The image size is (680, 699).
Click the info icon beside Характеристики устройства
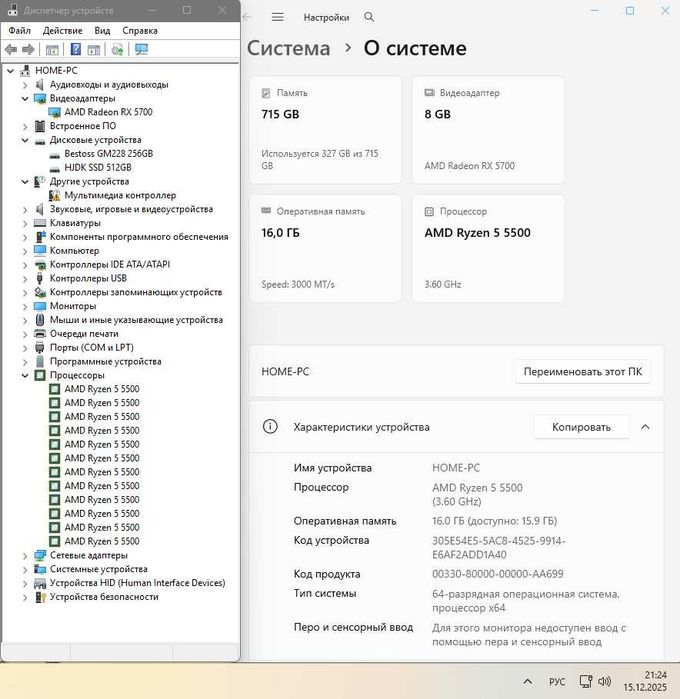click(270, 427)
